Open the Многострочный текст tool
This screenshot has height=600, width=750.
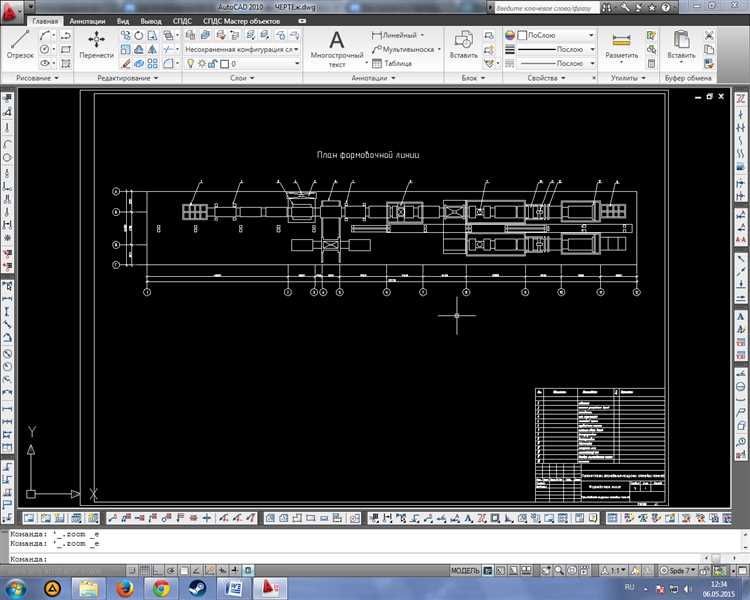[x=337, y=49]
